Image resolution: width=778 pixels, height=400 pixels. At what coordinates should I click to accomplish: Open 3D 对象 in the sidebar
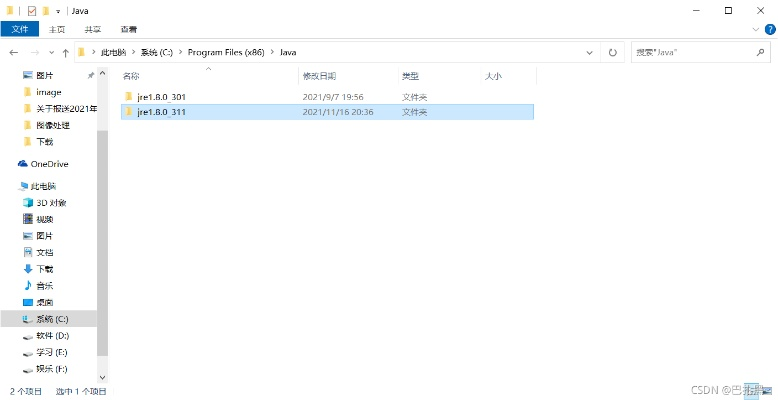(51, 203)
